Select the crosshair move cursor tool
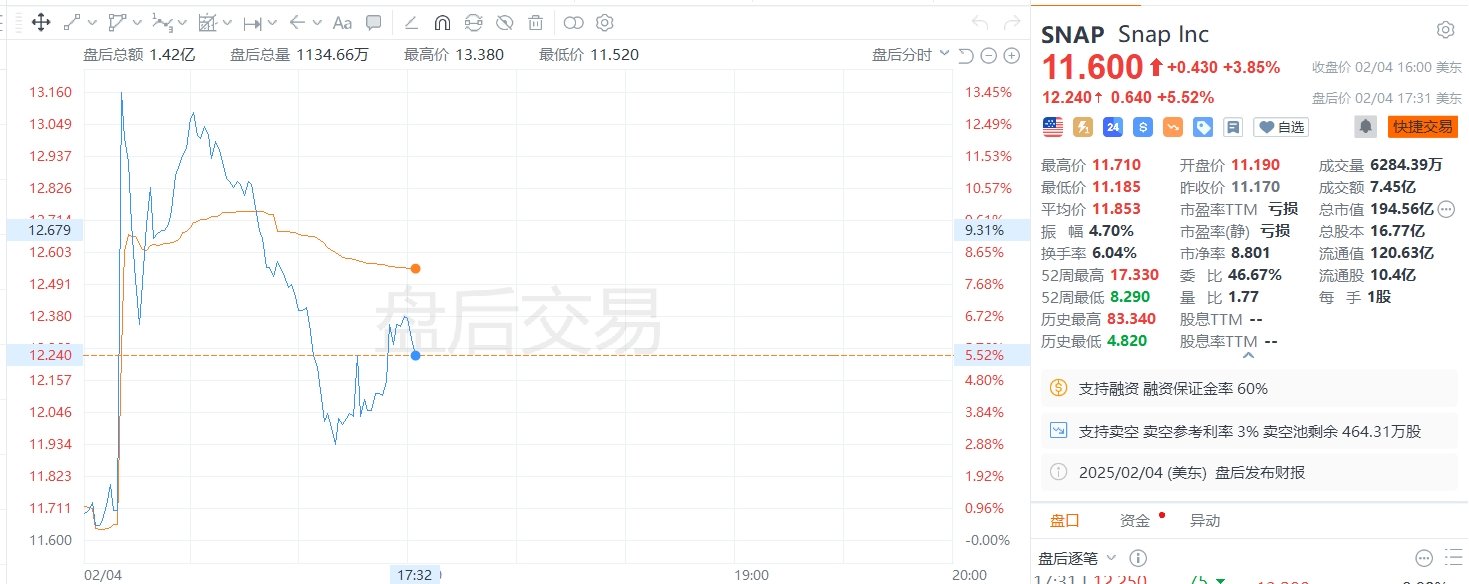The height and width of the screenshot is (584, 1469). coord(41,22)
